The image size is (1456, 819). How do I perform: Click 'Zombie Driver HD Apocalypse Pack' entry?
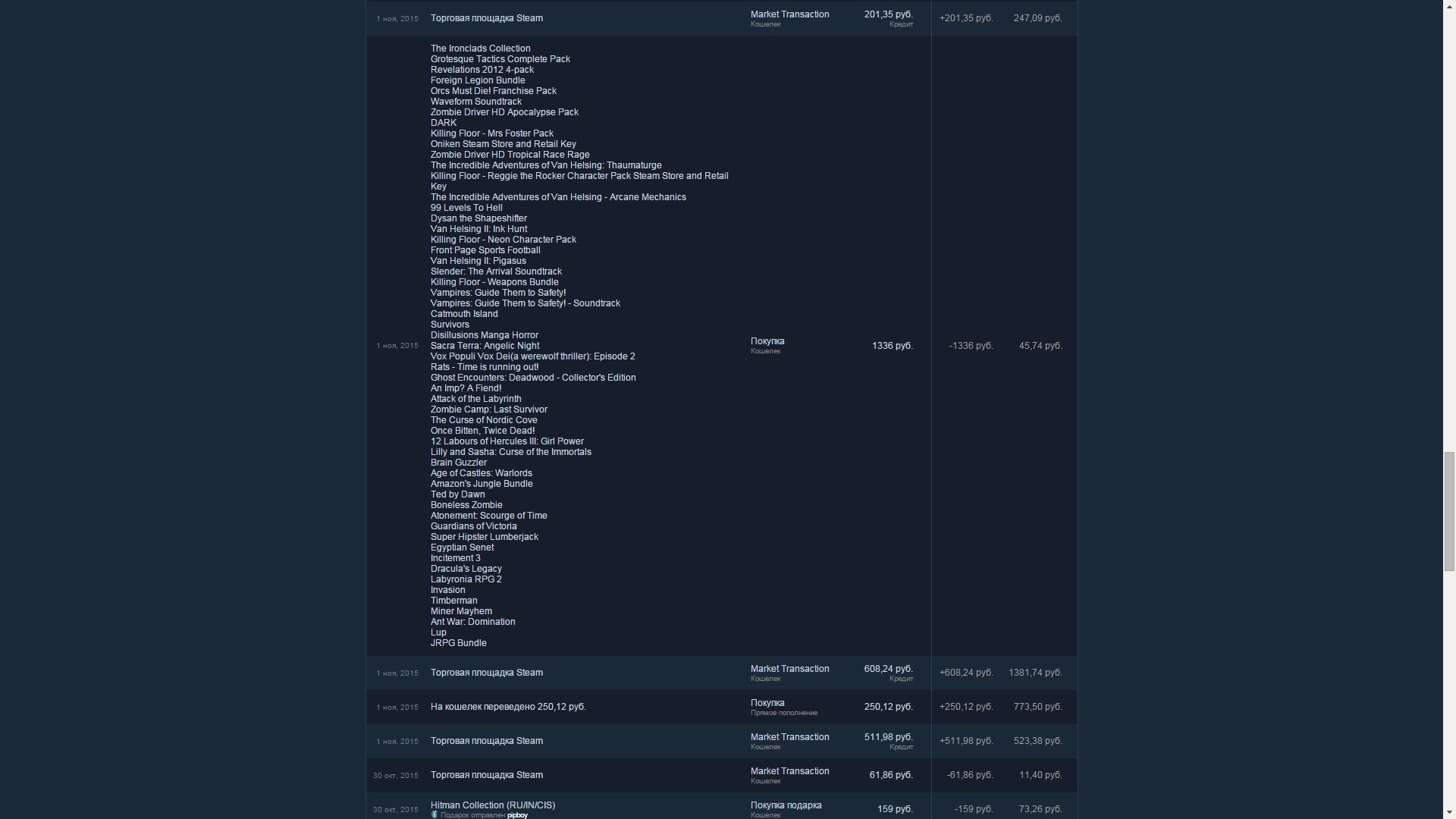pyautogui.click(x=504, y=112)
